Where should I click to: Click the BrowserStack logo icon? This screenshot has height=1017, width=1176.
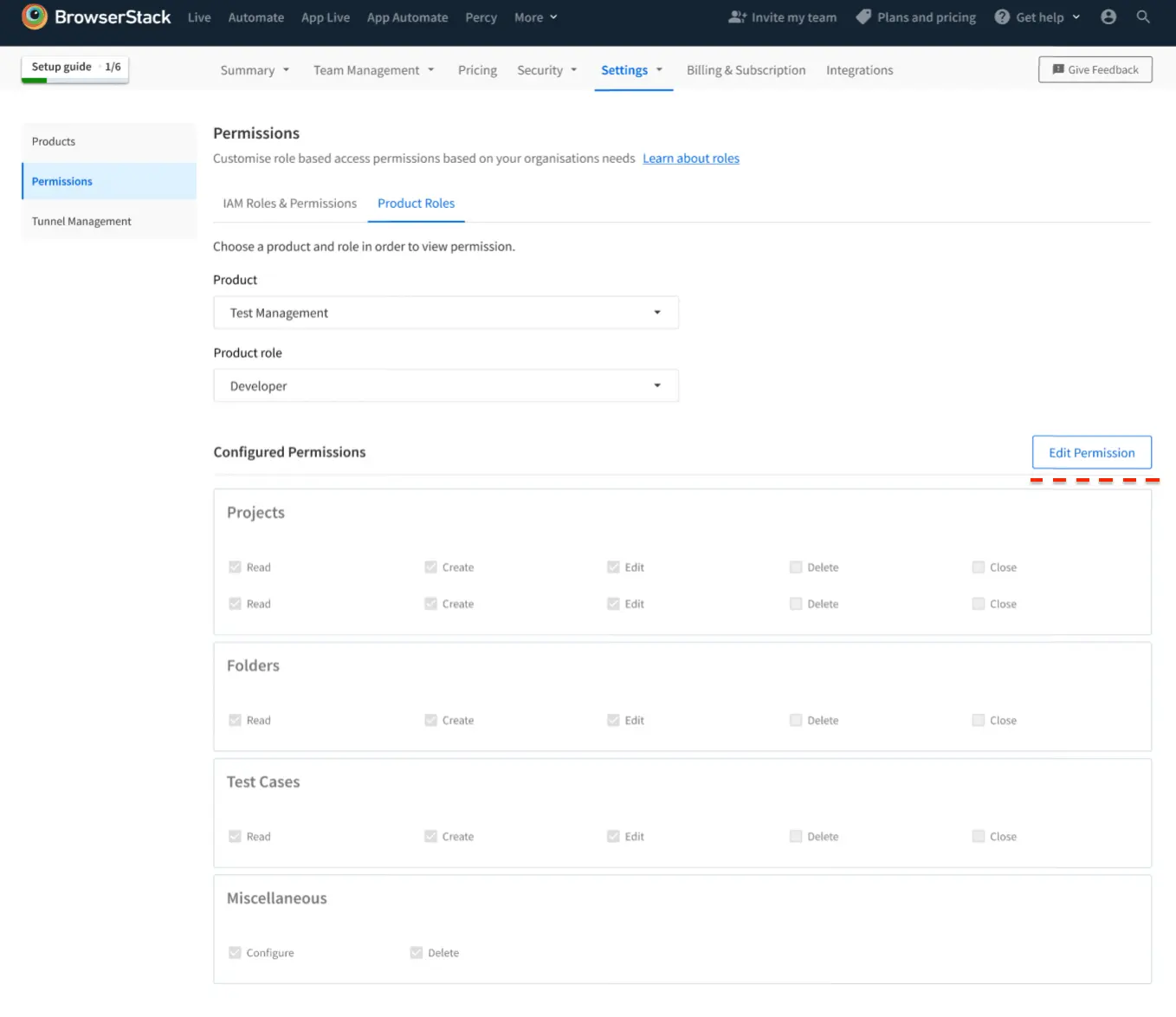tap(35, 17)
